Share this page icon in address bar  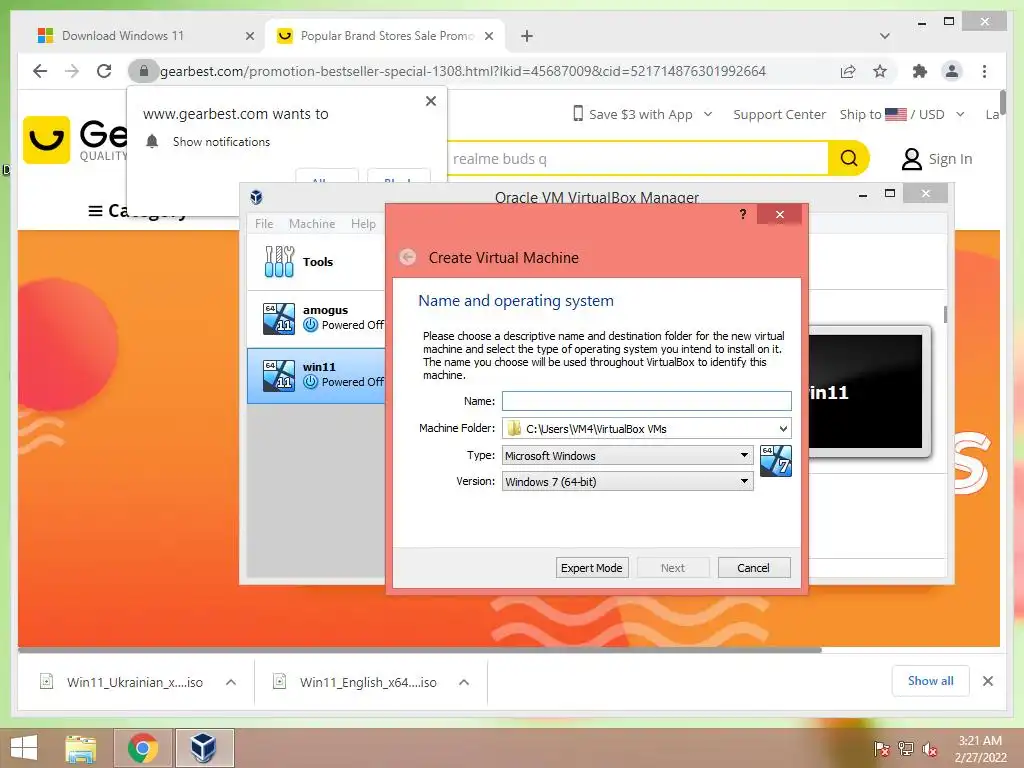pos(848,71)
